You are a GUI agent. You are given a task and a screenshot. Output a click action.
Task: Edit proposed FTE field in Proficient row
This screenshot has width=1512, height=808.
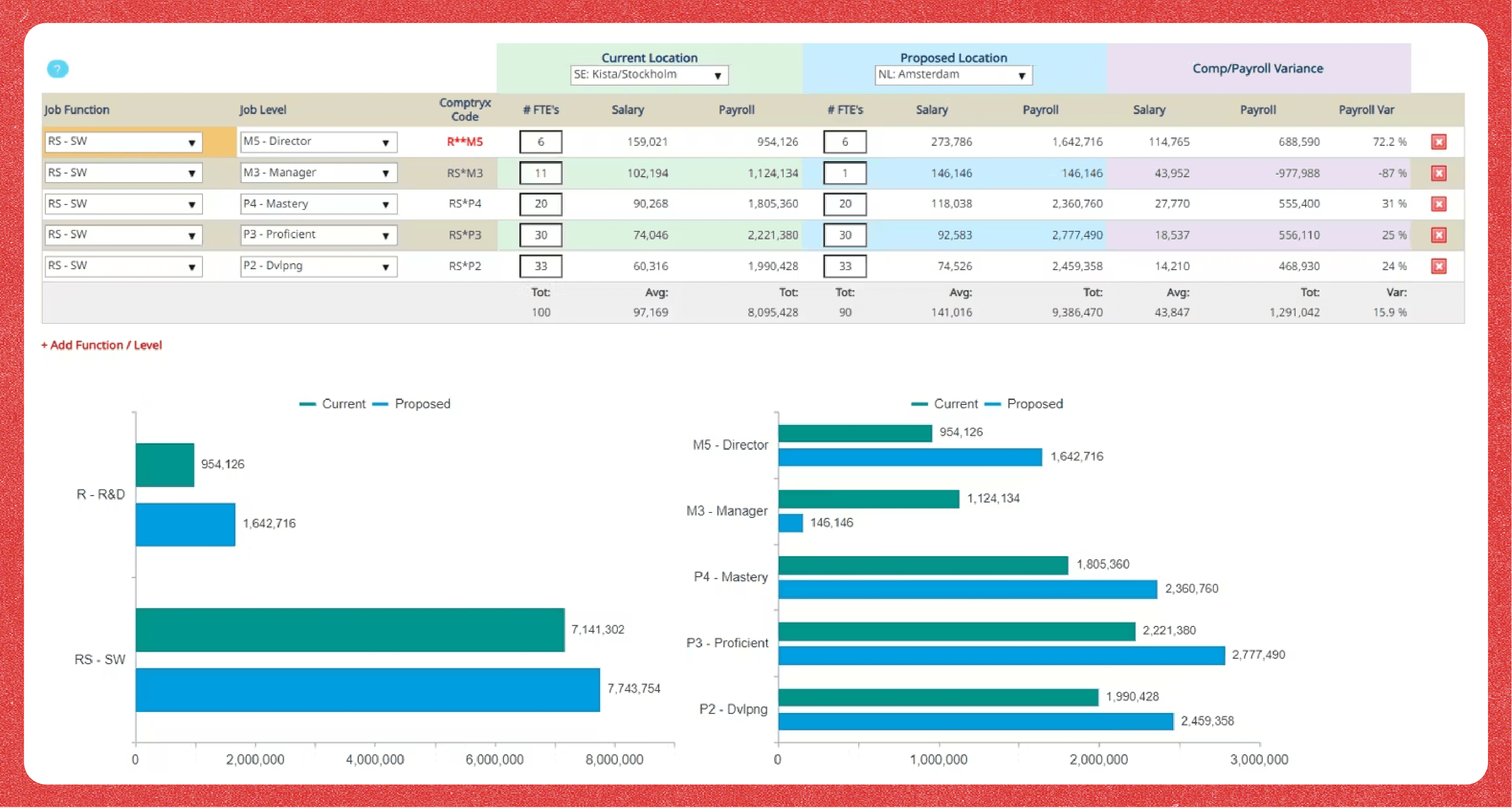point(845,235)
